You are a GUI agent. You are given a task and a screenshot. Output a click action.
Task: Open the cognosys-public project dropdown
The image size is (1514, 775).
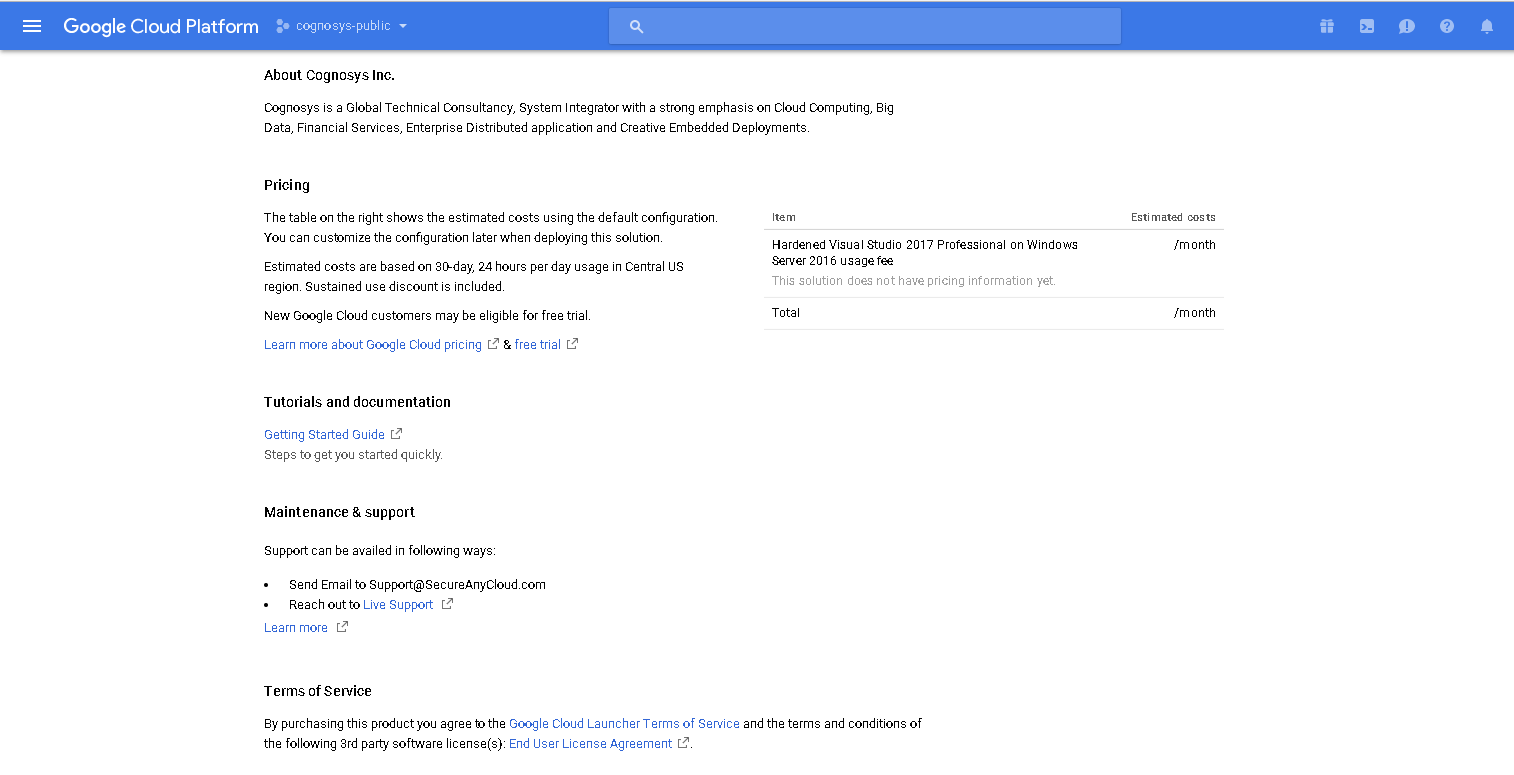coord(342,26)
